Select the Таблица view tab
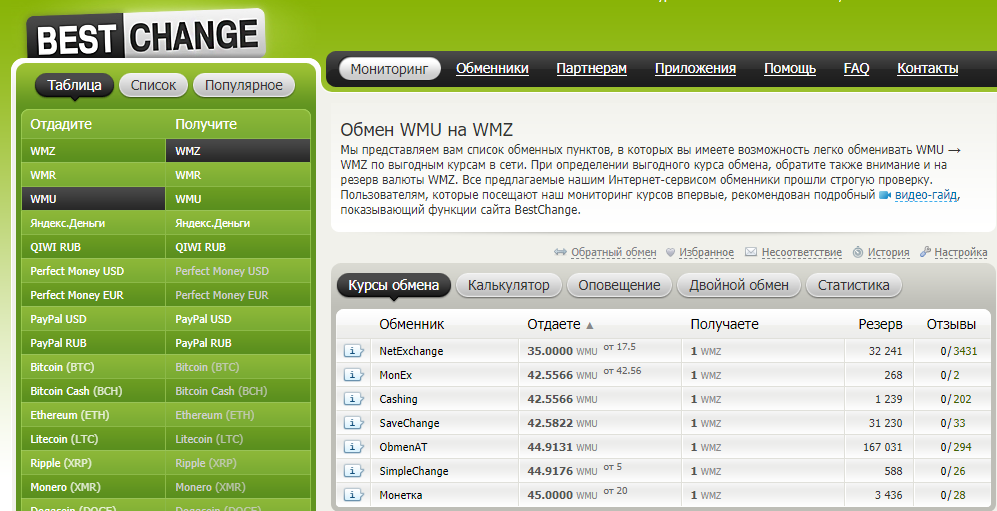This screenshot has height=511, width=997. click(x=74, y=85)
